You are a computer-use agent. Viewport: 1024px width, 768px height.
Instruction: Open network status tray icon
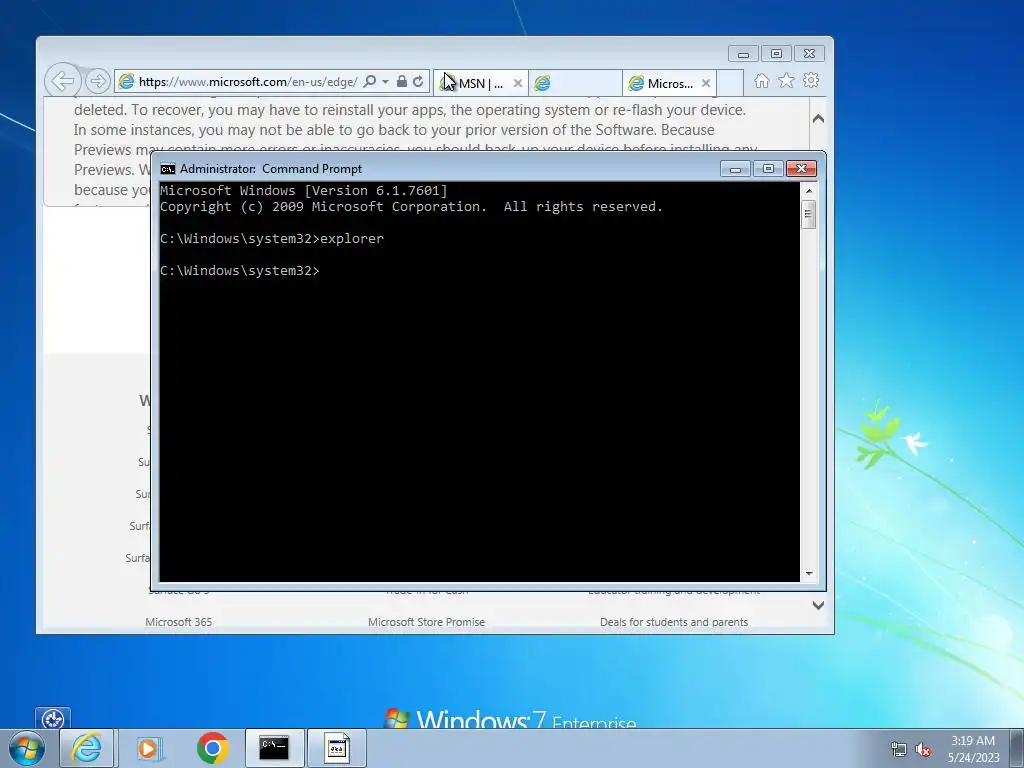point(899,750)
